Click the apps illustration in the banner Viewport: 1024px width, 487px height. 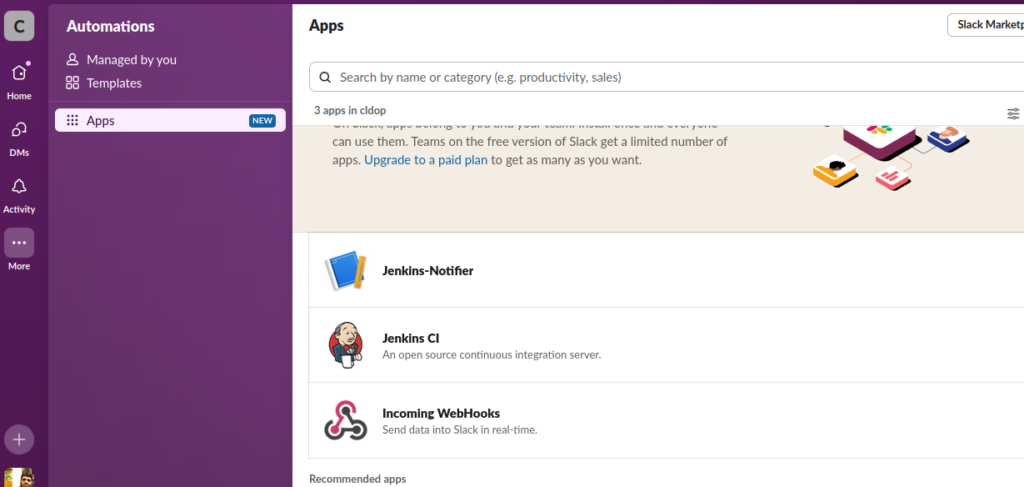(891, 157)
